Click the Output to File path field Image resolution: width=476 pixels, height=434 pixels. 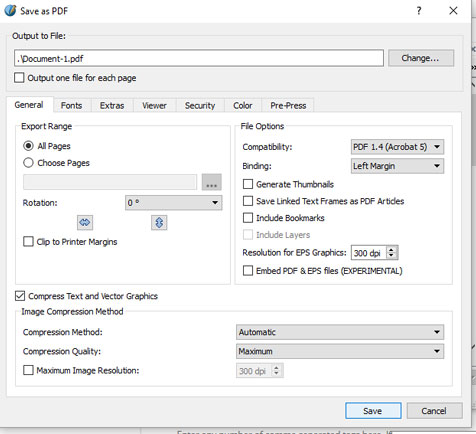click(x=199, y=58)
